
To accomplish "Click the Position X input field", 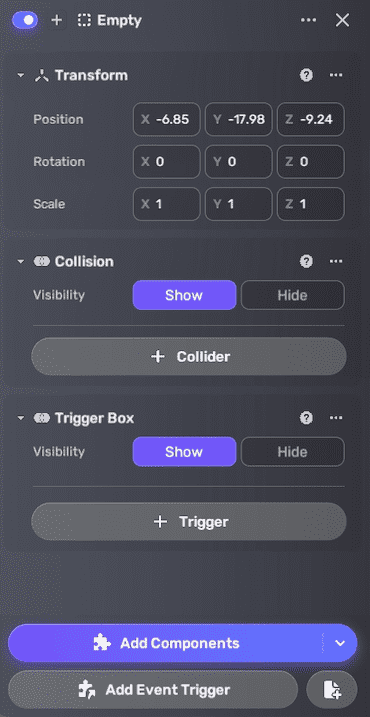I will (166, 119).
